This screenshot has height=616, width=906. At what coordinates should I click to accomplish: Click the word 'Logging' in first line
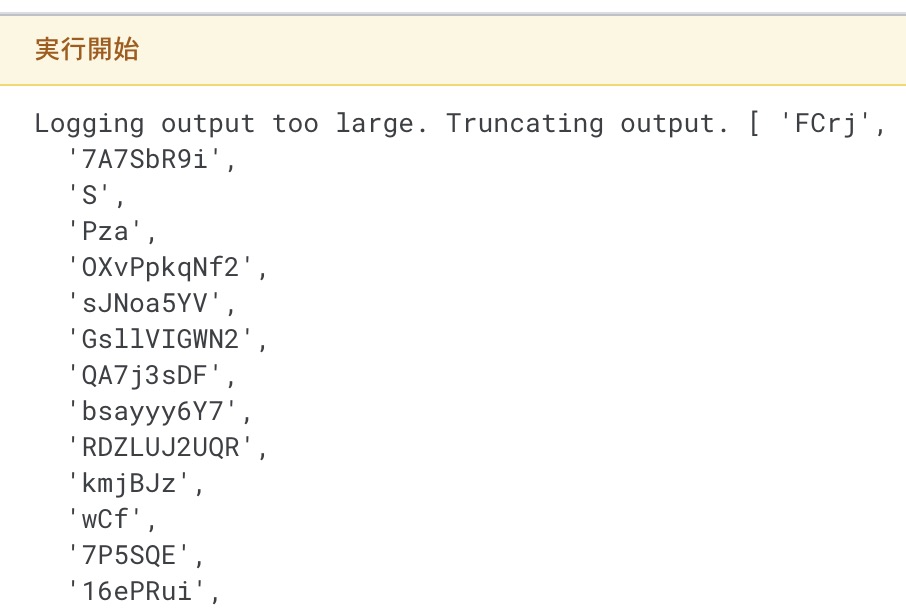89,124
